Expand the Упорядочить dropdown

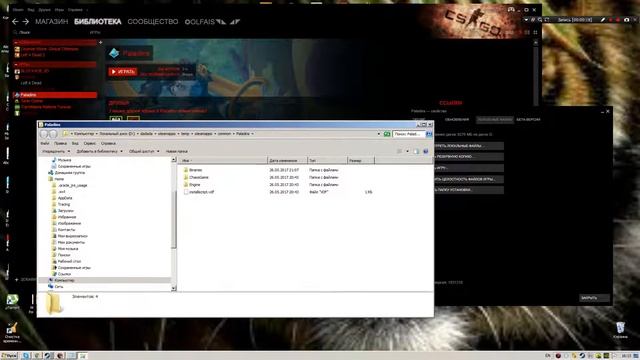(x=56, y=151)
